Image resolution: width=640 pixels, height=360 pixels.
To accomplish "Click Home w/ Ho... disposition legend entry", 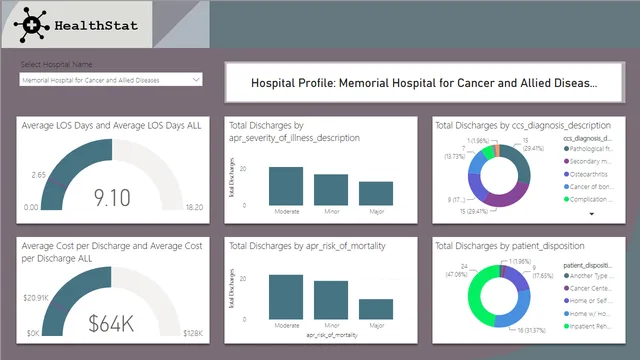I will click(x=587, y=314).
